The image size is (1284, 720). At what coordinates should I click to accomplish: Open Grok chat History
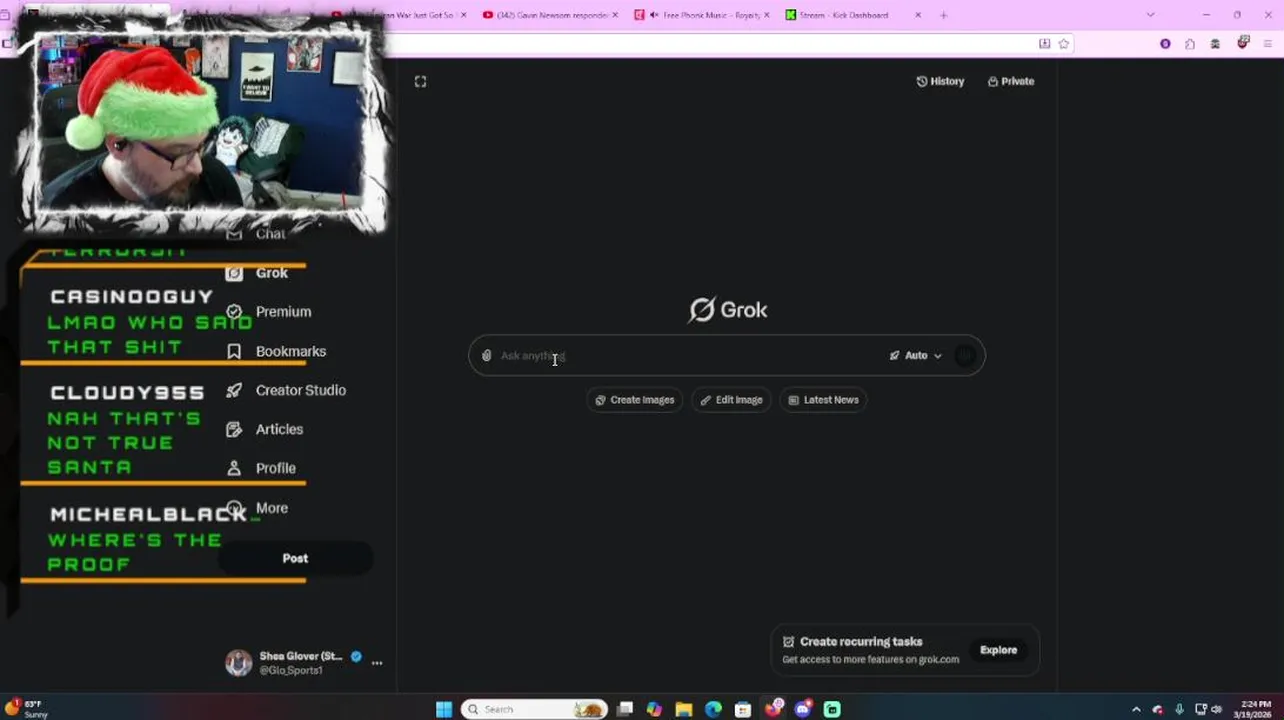[x=940, y=82]
